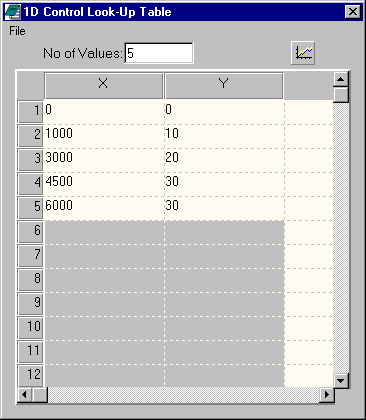Click the horizontal scrollbar thumb

point(40,395)
